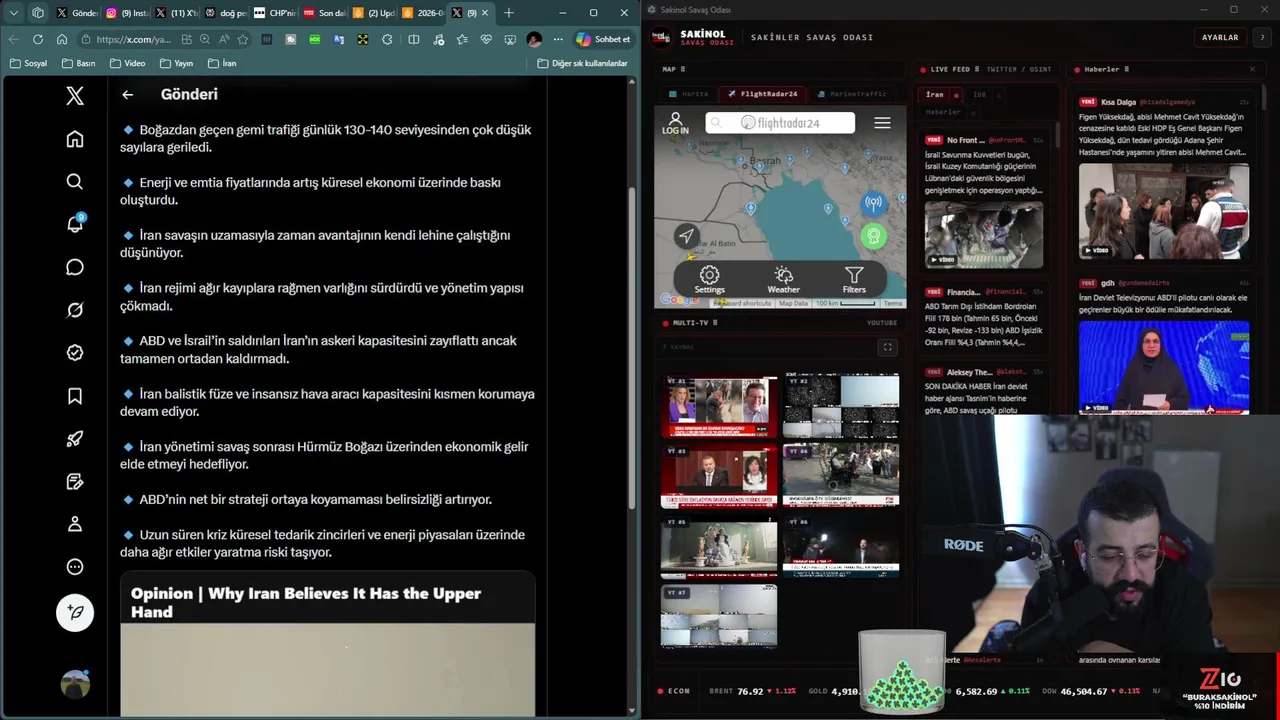Image resolution: width=1280 pixels, height=720 pixels.
Task: Open YT #1 stream thumbnail
Action: tap(719, 406)
